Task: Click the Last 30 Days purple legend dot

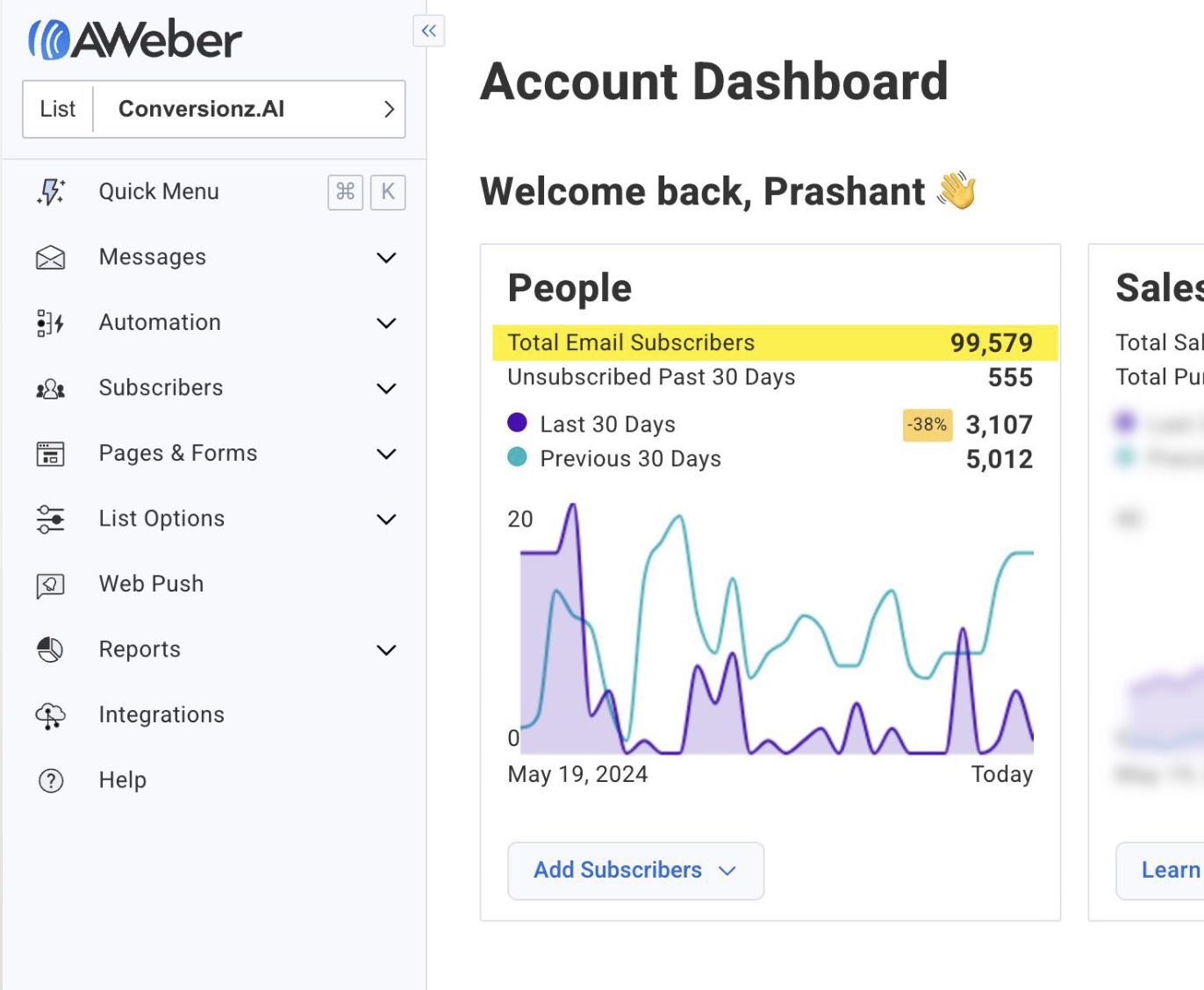Action: 517,423
